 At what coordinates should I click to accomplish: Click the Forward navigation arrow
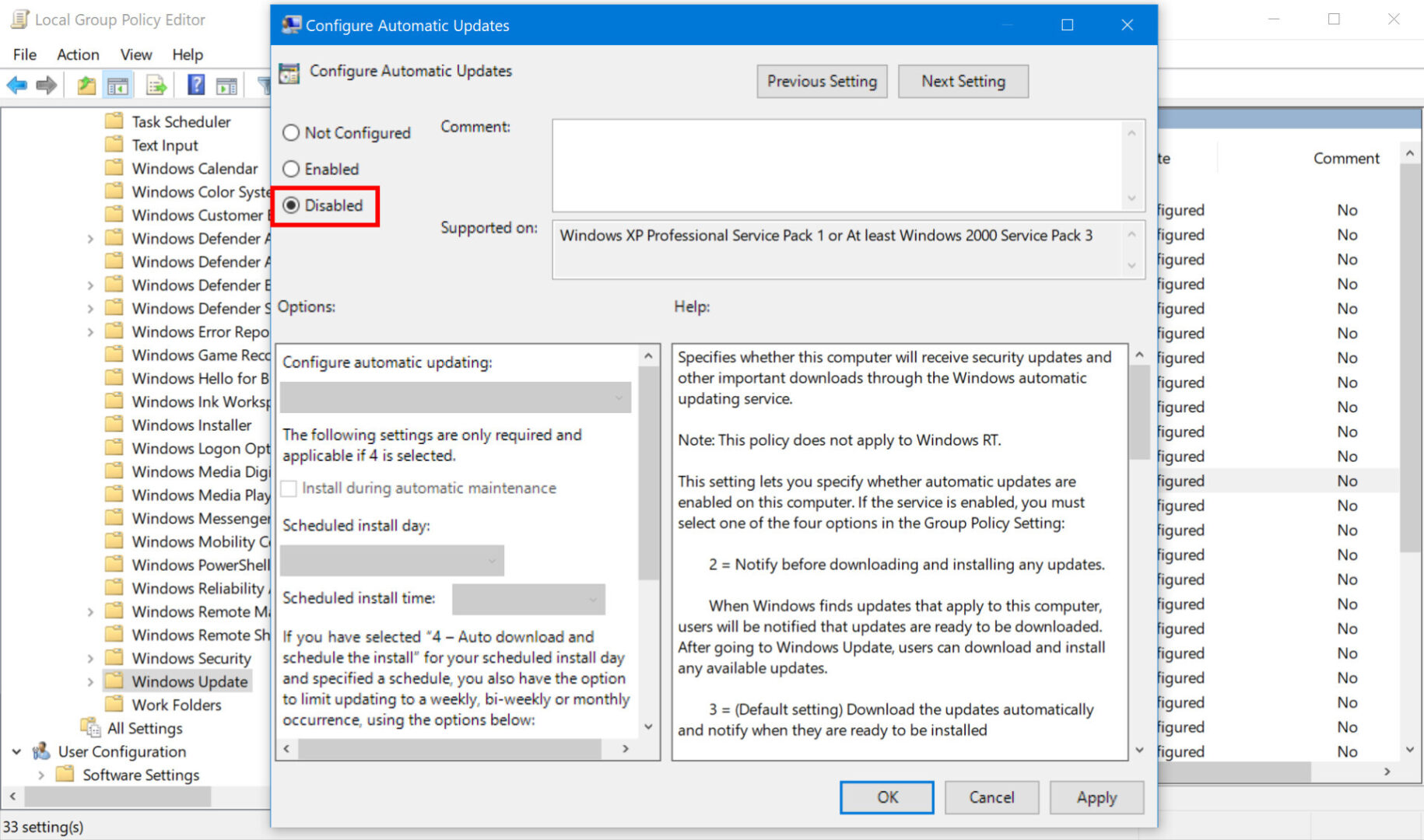tap(46, 85)
